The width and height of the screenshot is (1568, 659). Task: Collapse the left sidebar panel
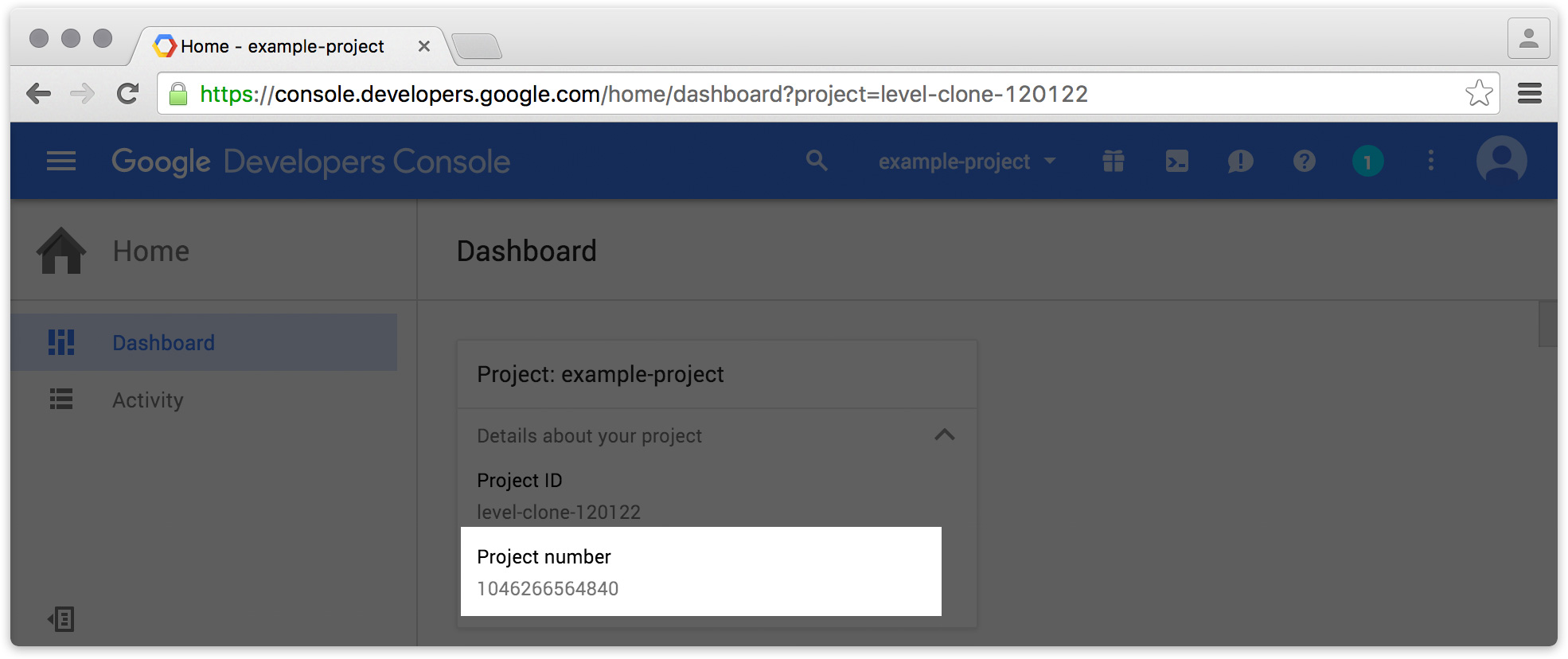tap(61, 619)
